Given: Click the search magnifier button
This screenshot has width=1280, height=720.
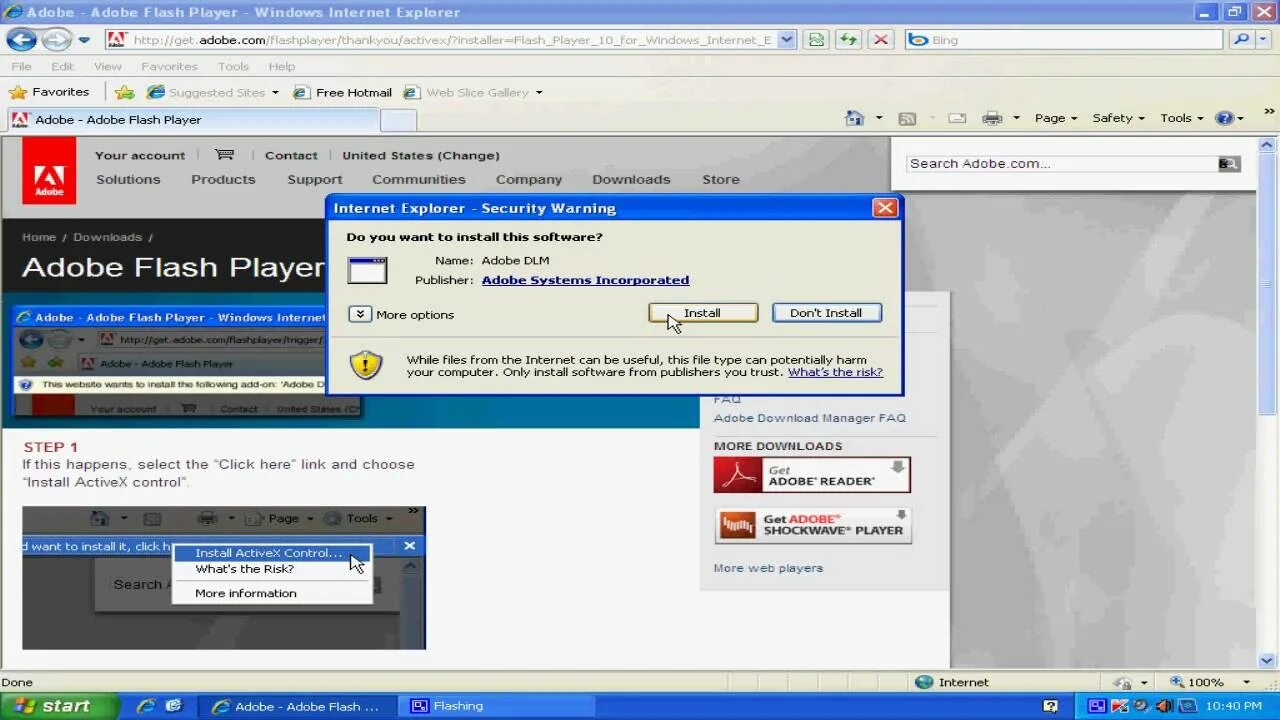Looking at the screenshot, I should click(x=1241, y=40).
